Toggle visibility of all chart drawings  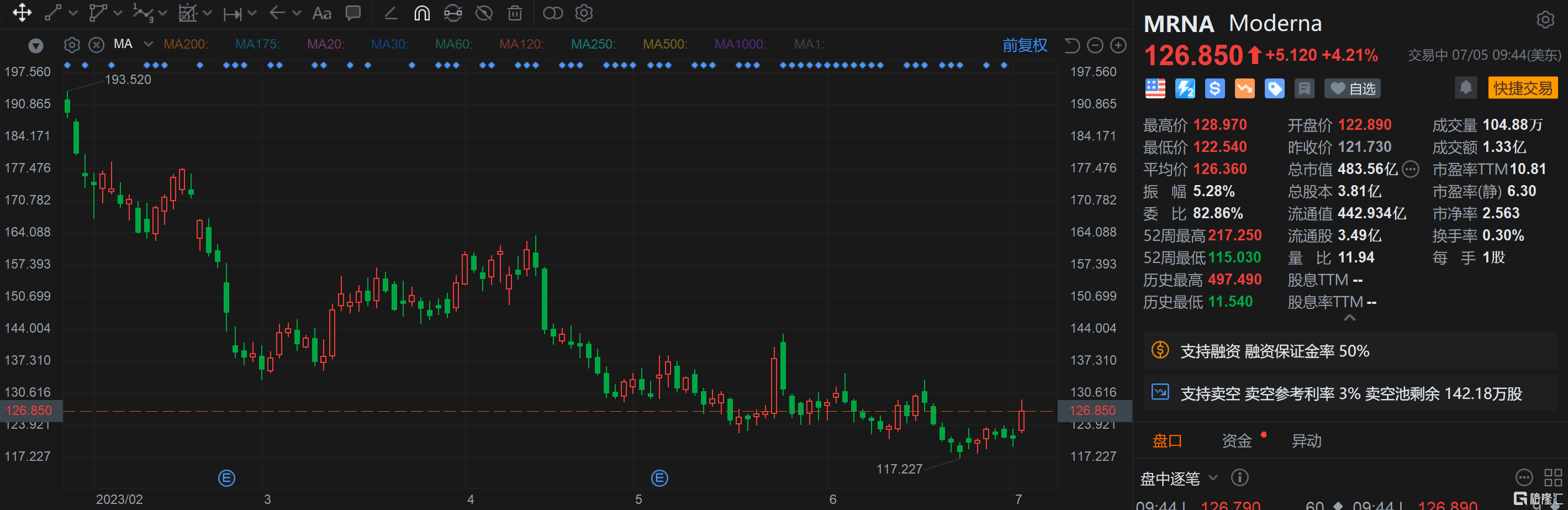pos(484,13)
